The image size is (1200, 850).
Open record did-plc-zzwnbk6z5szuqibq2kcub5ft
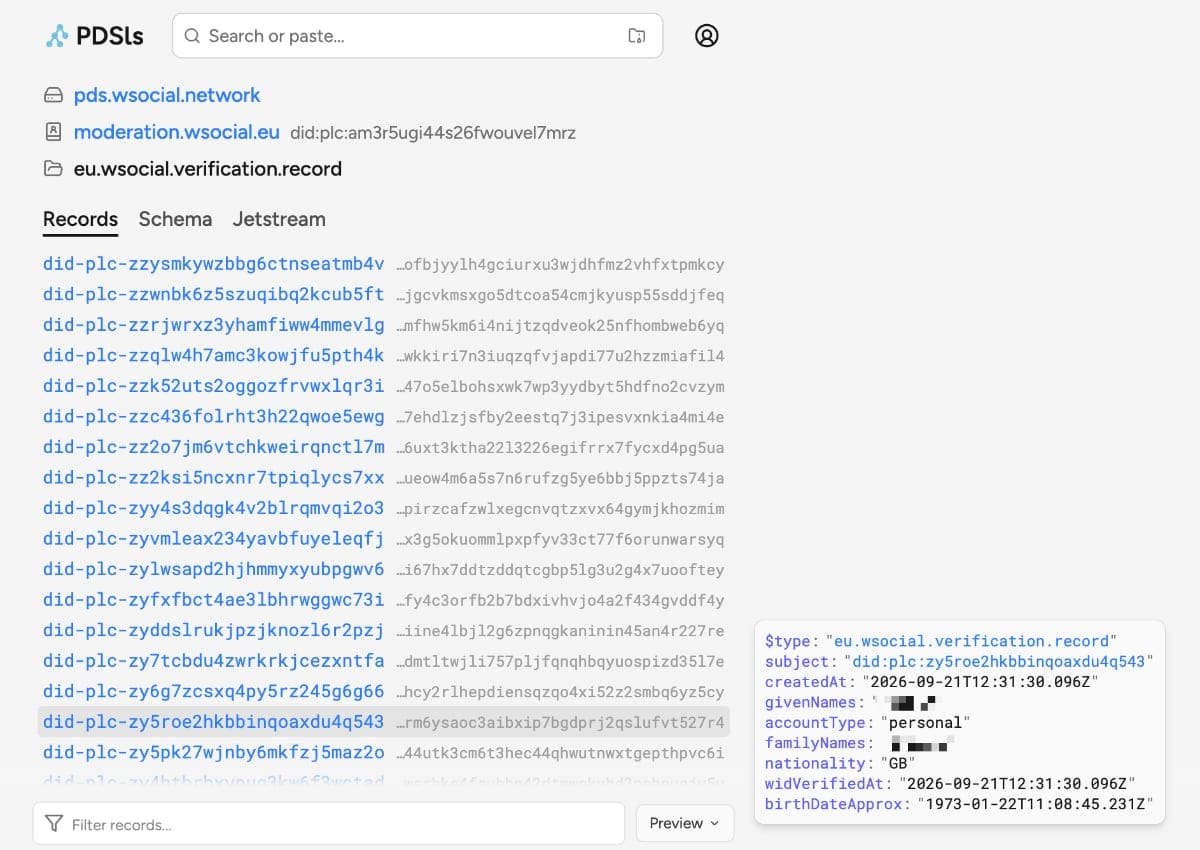213,294
